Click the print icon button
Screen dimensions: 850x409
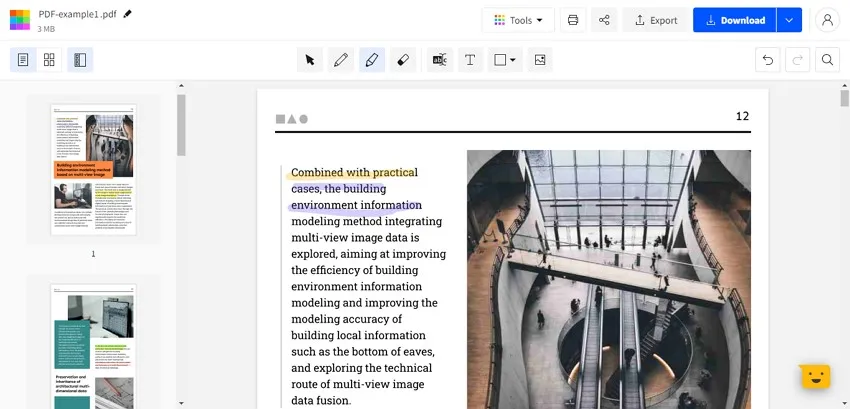[x=572, y=20]
